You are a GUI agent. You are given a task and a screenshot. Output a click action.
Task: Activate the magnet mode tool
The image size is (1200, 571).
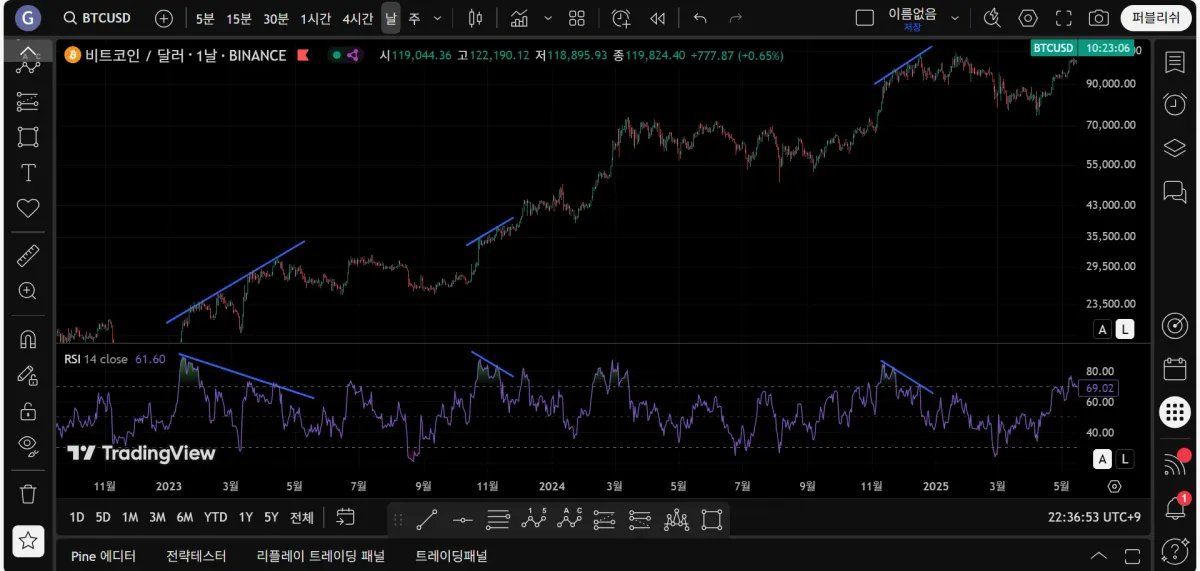tap(28, 339)
